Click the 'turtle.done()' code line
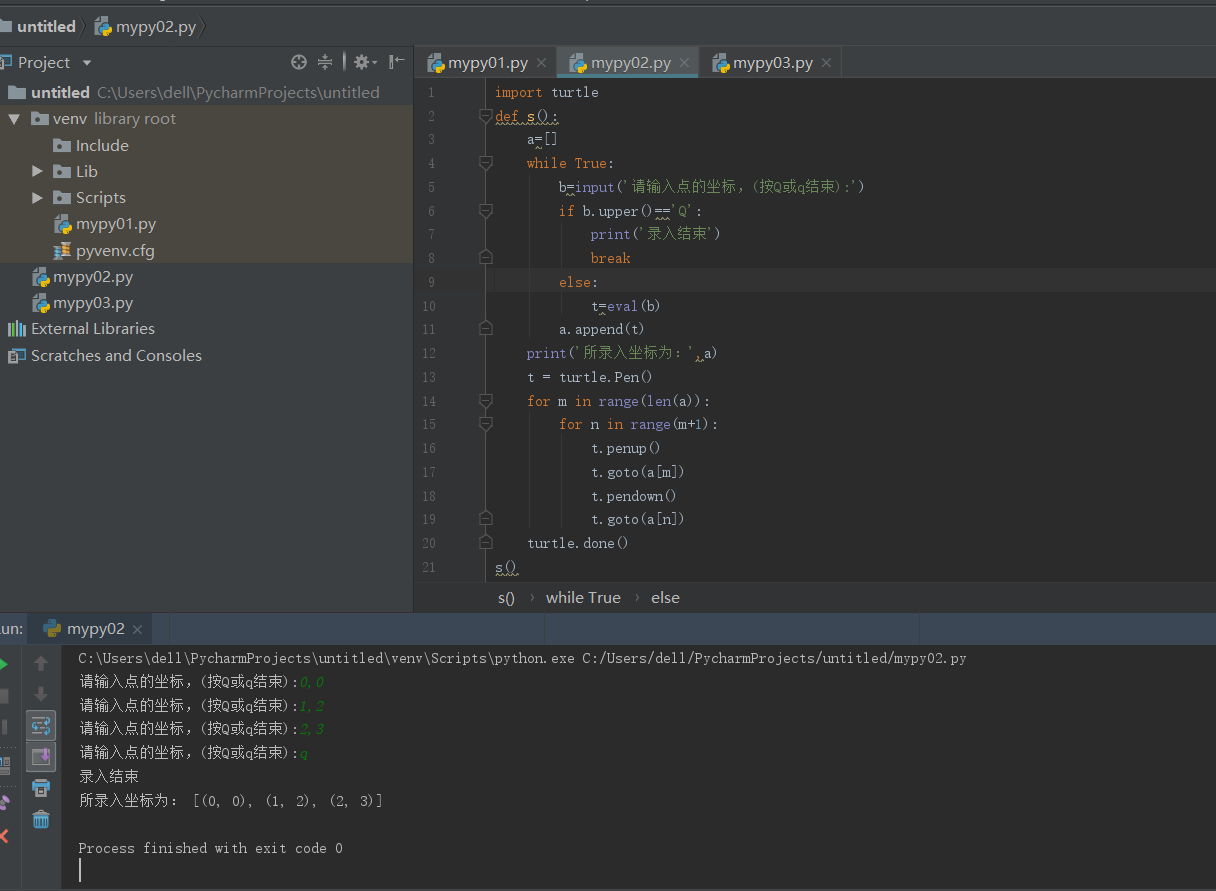 coord(577,543)
